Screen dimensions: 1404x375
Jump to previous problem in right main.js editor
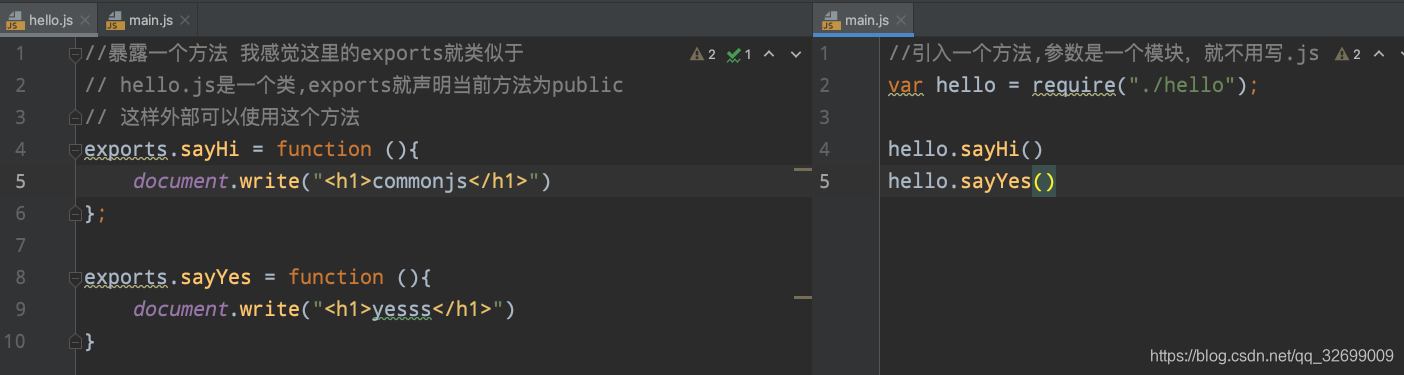pyautogui.click(x=1379, y=54)
